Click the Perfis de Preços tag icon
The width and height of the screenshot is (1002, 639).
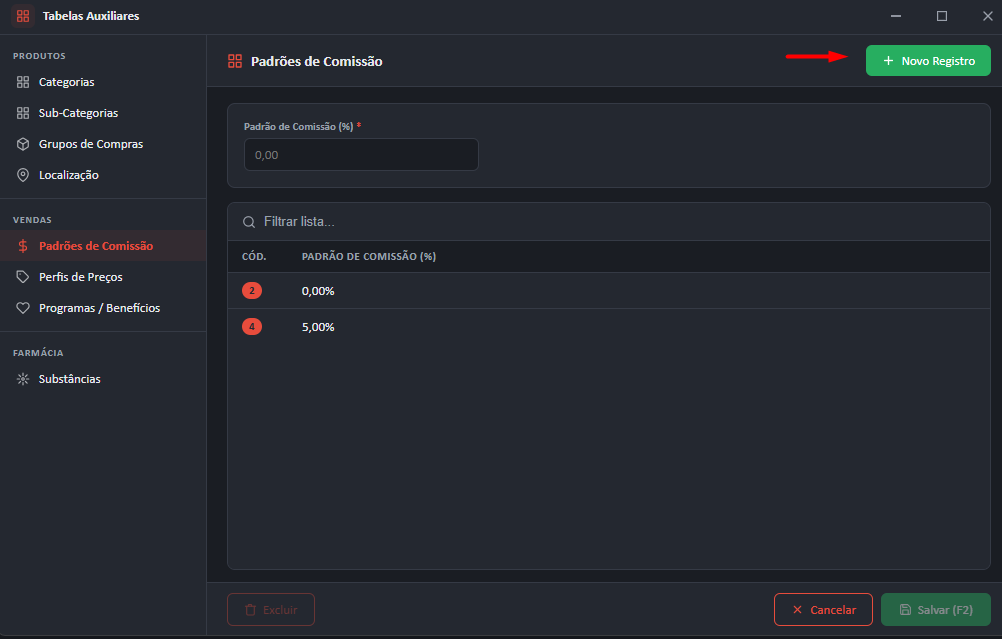23,277
